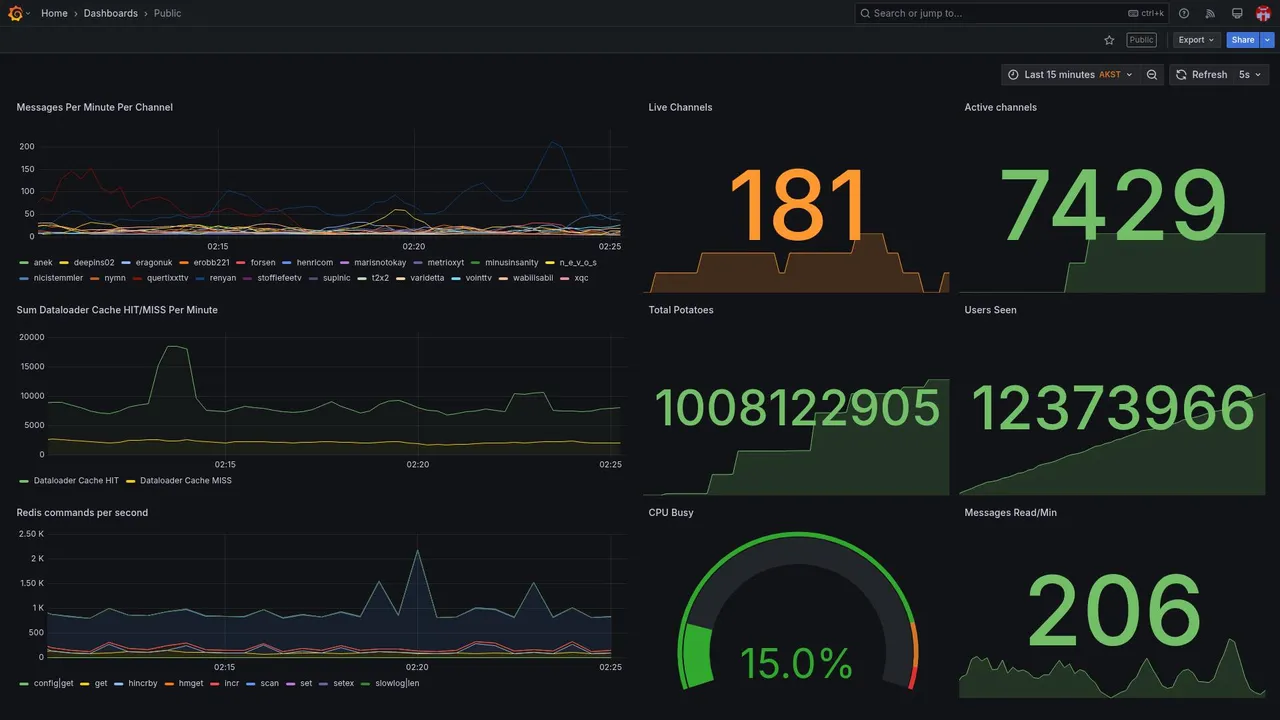Screen dimensions: 1280x720
Task: Click the Refresh dashboard button
Action: [1200, 75]
